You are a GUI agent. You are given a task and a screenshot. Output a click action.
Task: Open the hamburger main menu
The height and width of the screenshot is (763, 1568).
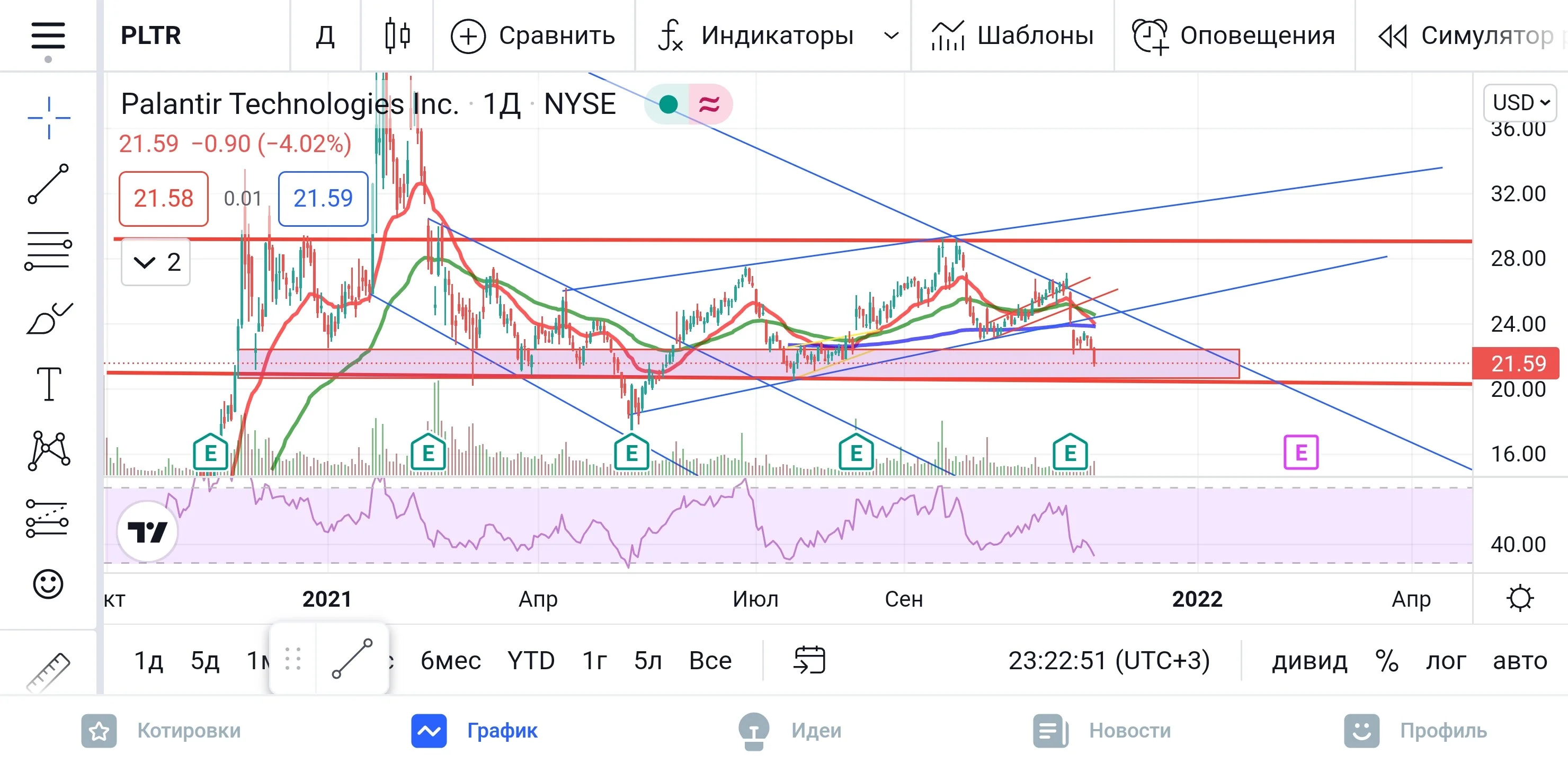point(48,36)
